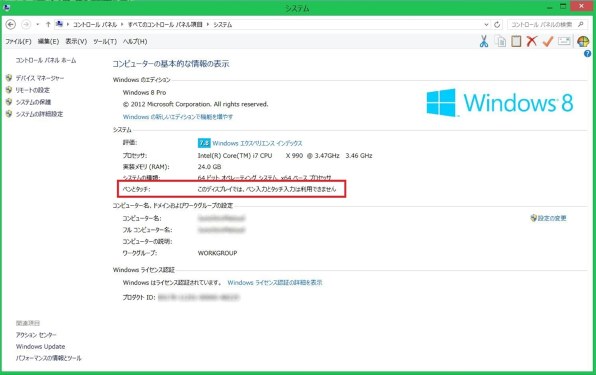Image resolution: width=596 pixels, height=375 pixels.
Task: Click the shield icon beside 設定の変更
Action: [534, 218]
